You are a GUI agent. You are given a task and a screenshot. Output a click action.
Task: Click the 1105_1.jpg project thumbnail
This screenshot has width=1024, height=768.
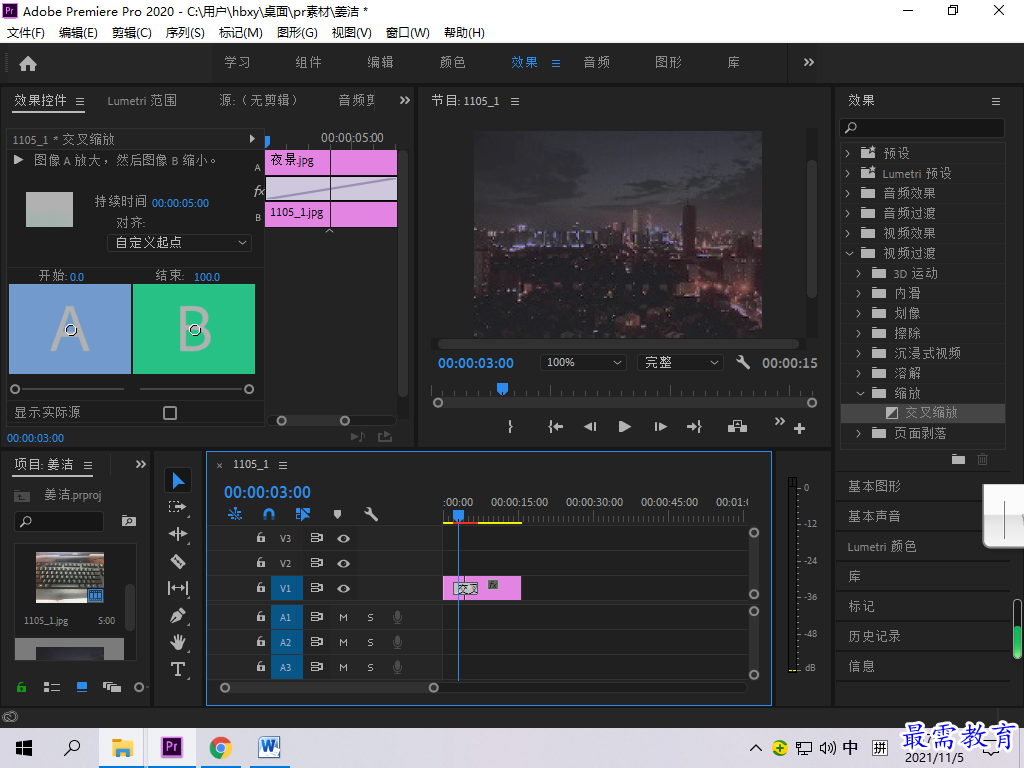point(70,577)
